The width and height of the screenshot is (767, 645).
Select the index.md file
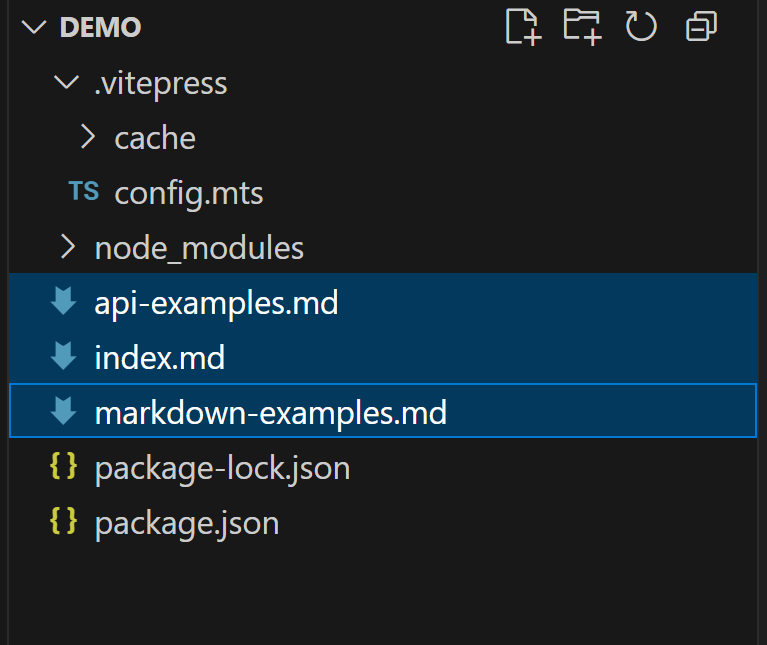coord(160,357)
